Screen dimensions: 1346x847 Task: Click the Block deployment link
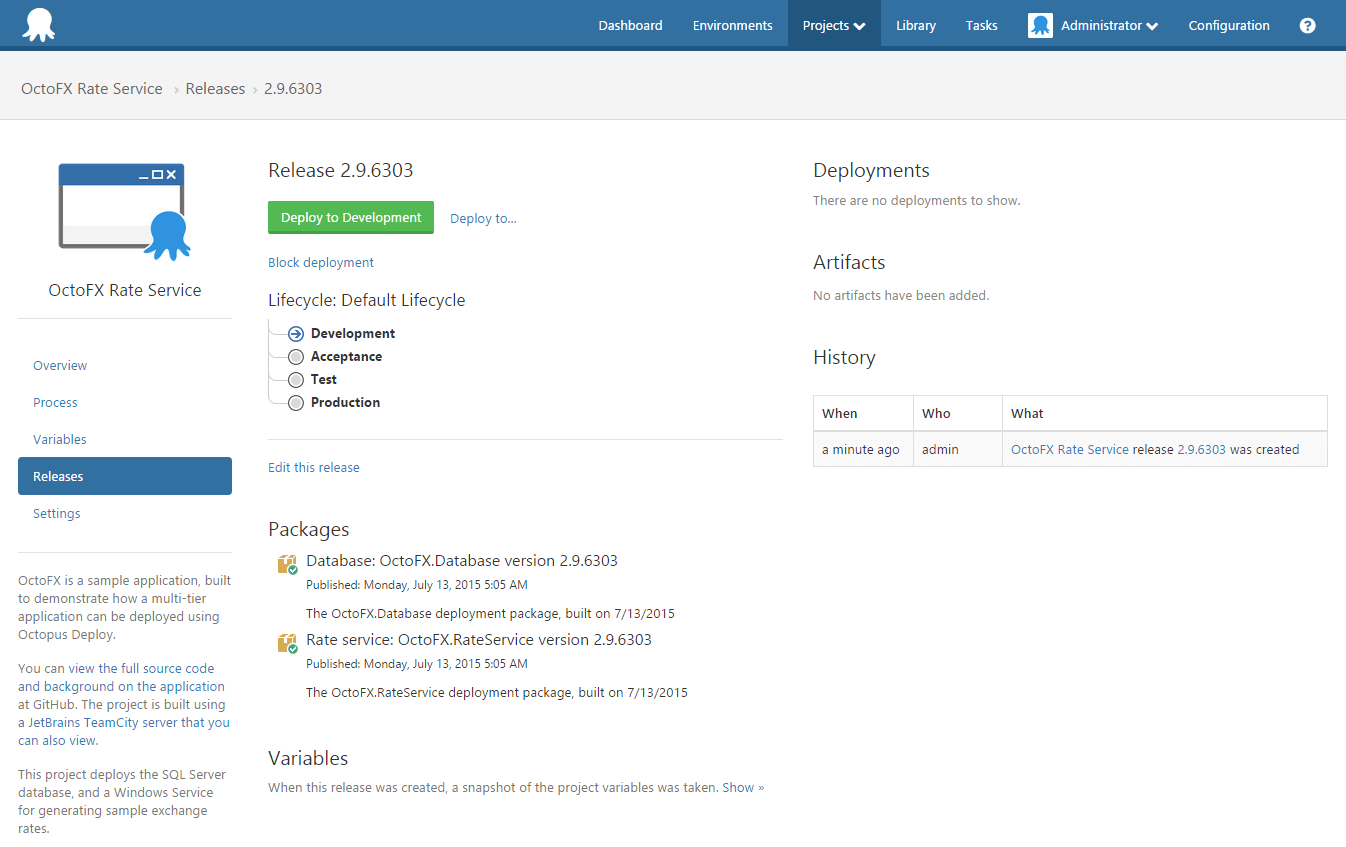pyautogui.click(x=320, y=262)
